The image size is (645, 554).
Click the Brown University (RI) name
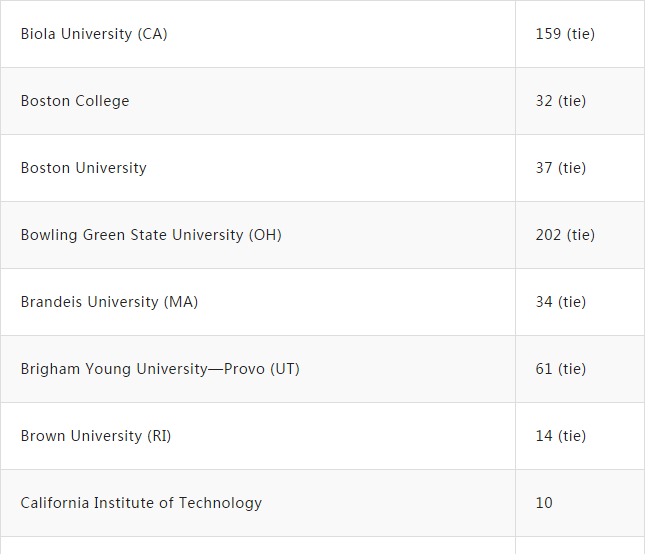pyautogui.click(x=96, y=436)
